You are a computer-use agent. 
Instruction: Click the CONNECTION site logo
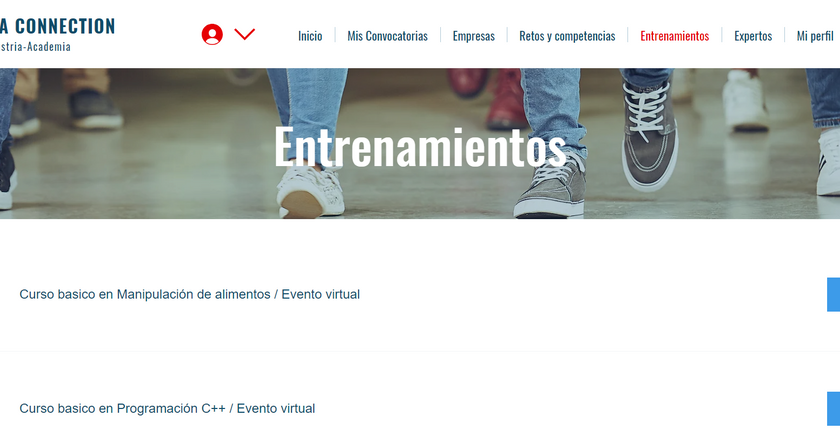[x=57, y=26]
